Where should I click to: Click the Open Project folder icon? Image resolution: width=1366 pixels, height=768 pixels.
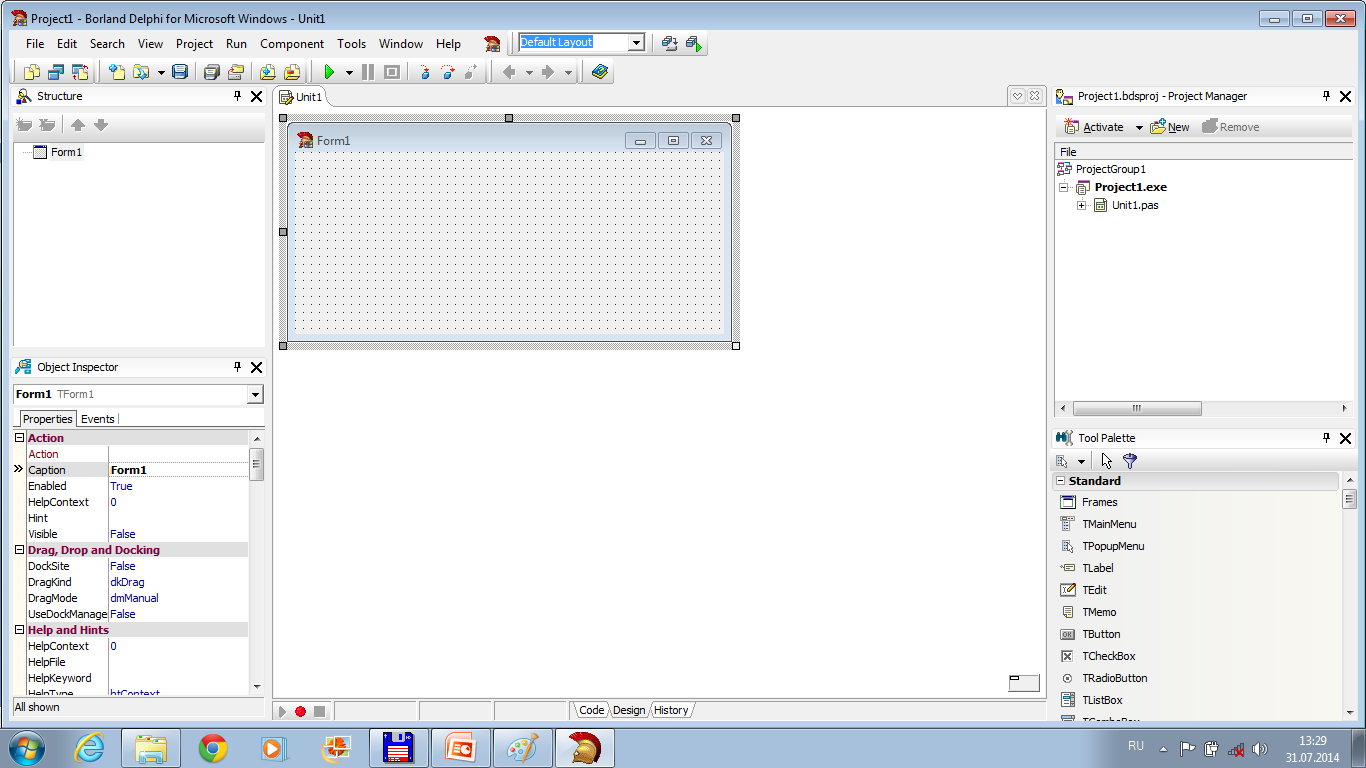235,72
